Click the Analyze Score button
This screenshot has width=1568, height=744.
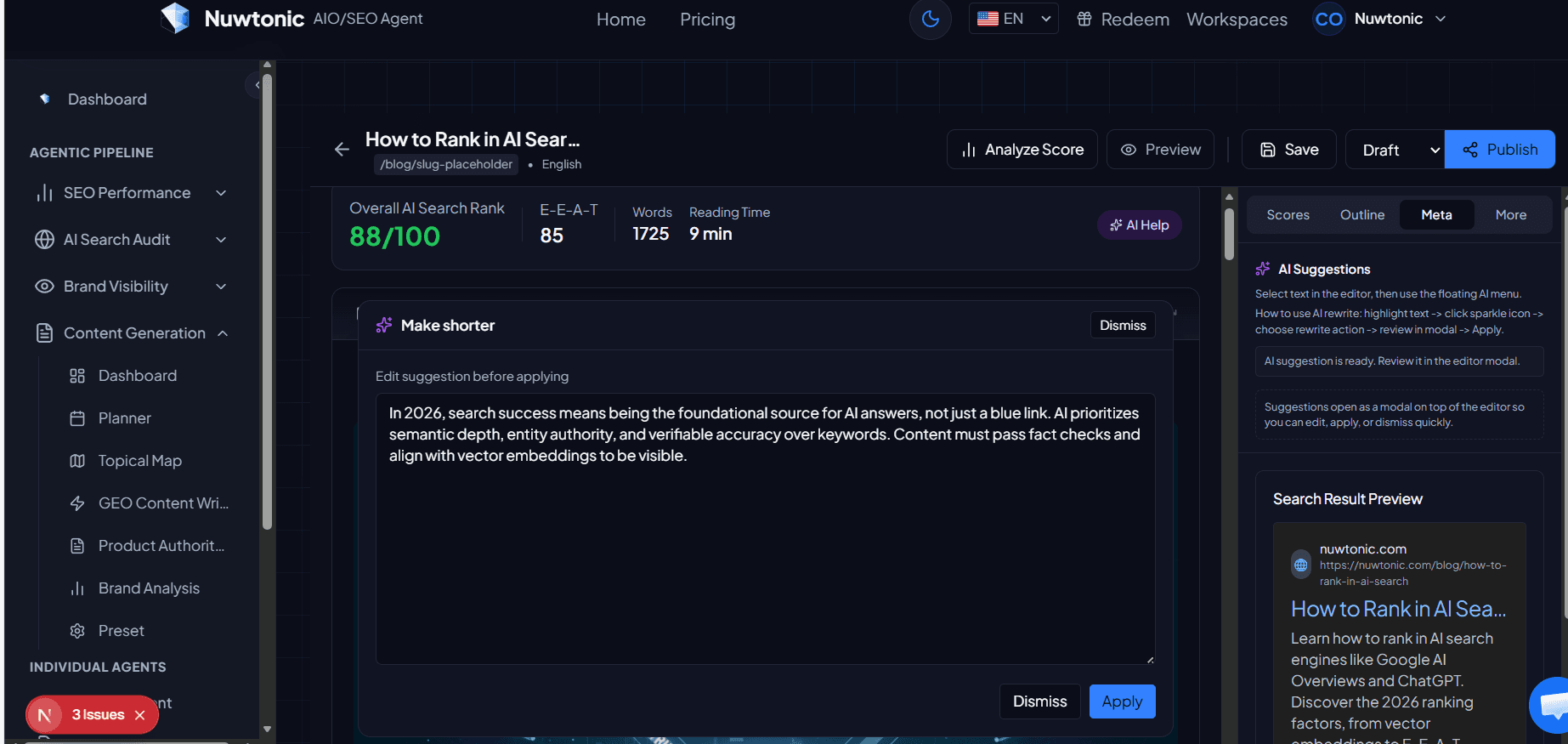[1022, 150]
